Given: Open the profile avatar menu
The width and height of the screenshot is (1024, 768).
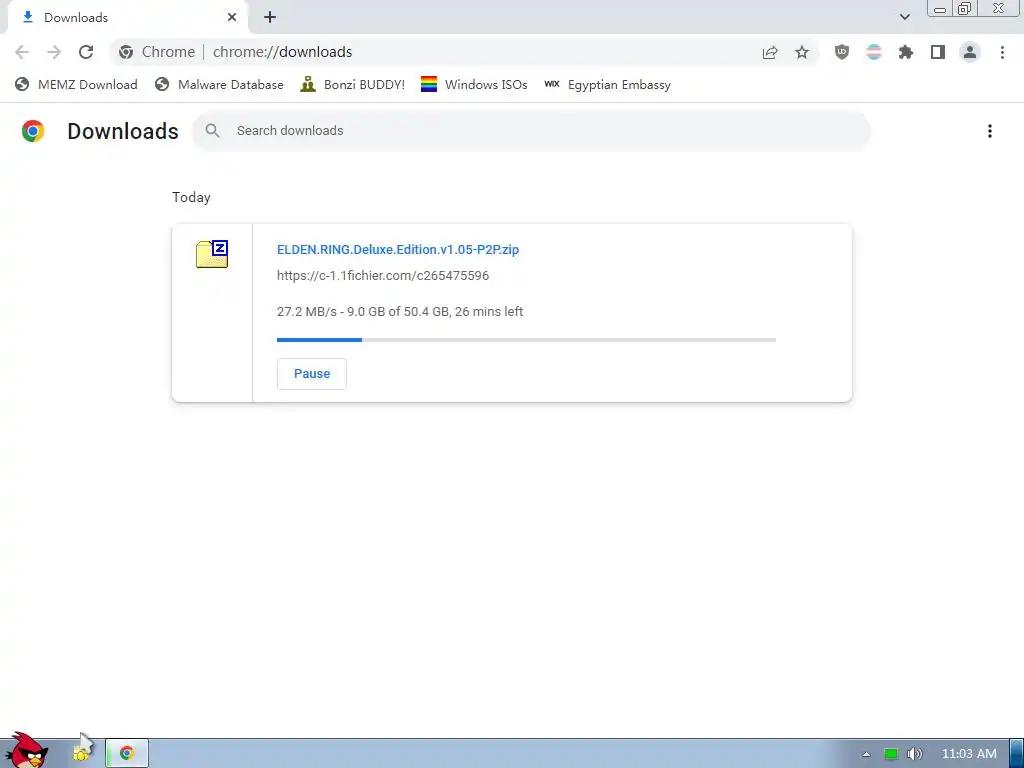Looking at the screenshot, I should coord(970,52).
